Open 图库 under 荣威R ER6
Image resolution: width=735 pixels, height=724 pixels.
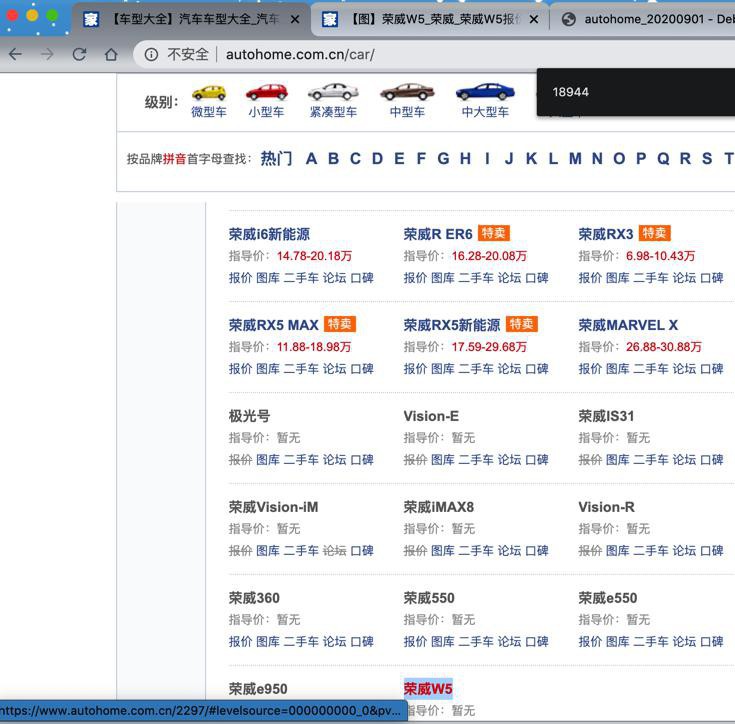click(x=442, y=278)
